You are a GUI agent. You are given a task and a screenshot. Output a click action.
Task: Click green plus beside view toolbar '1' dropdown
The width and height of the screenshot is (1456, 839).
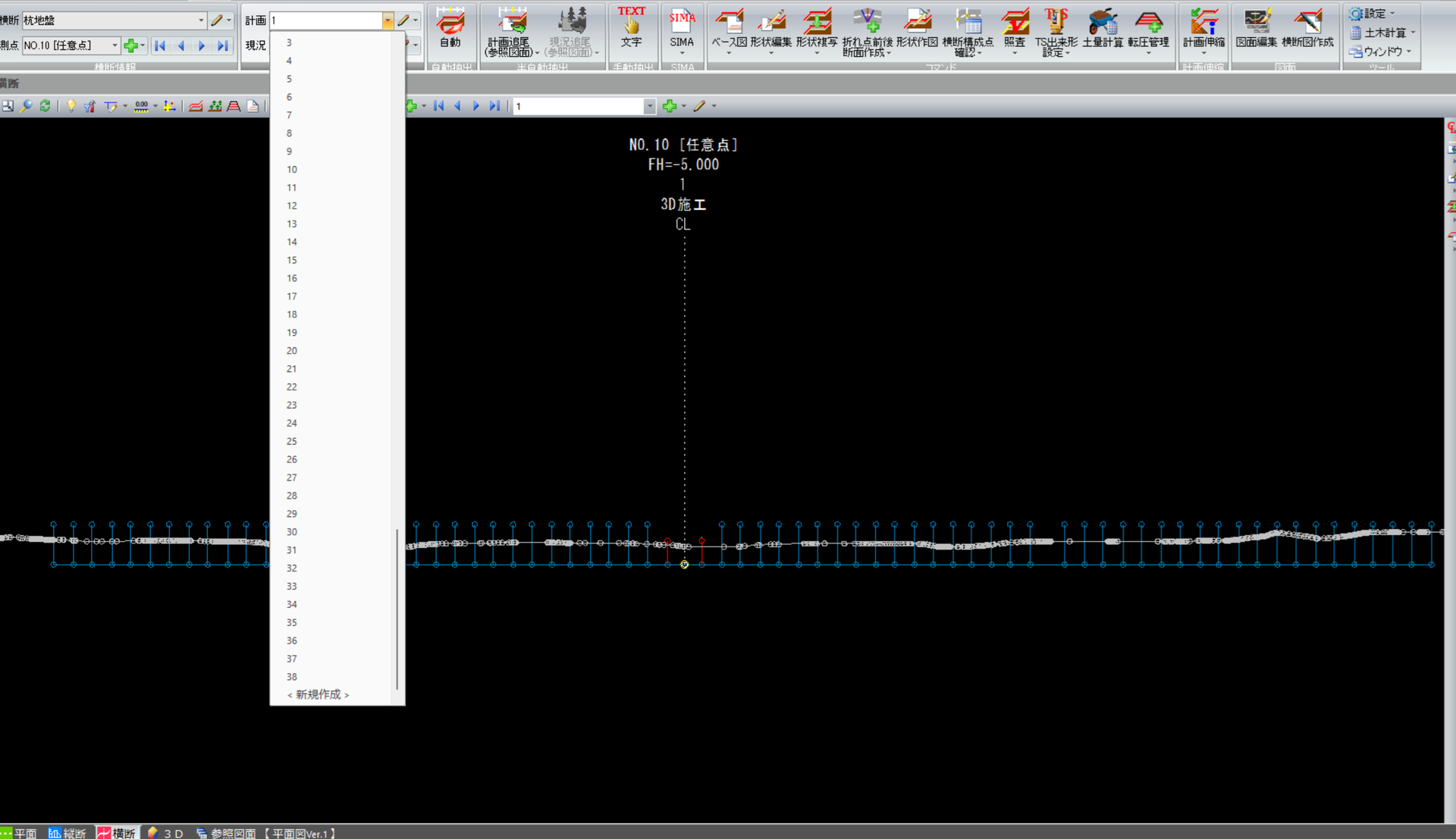[669, 106]
